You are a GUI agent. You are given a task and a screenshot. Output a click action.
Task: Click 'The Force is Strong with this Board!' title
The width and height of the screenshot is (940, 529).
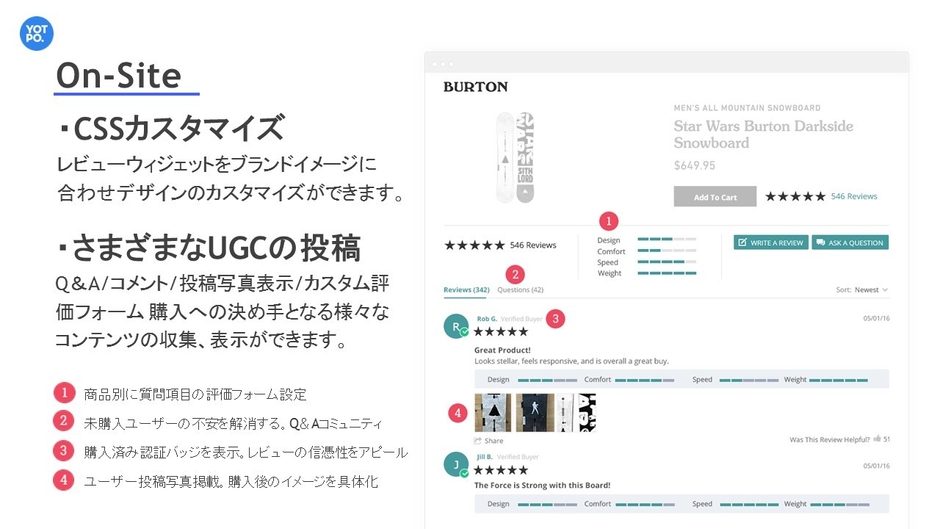[x=542, y=485]
